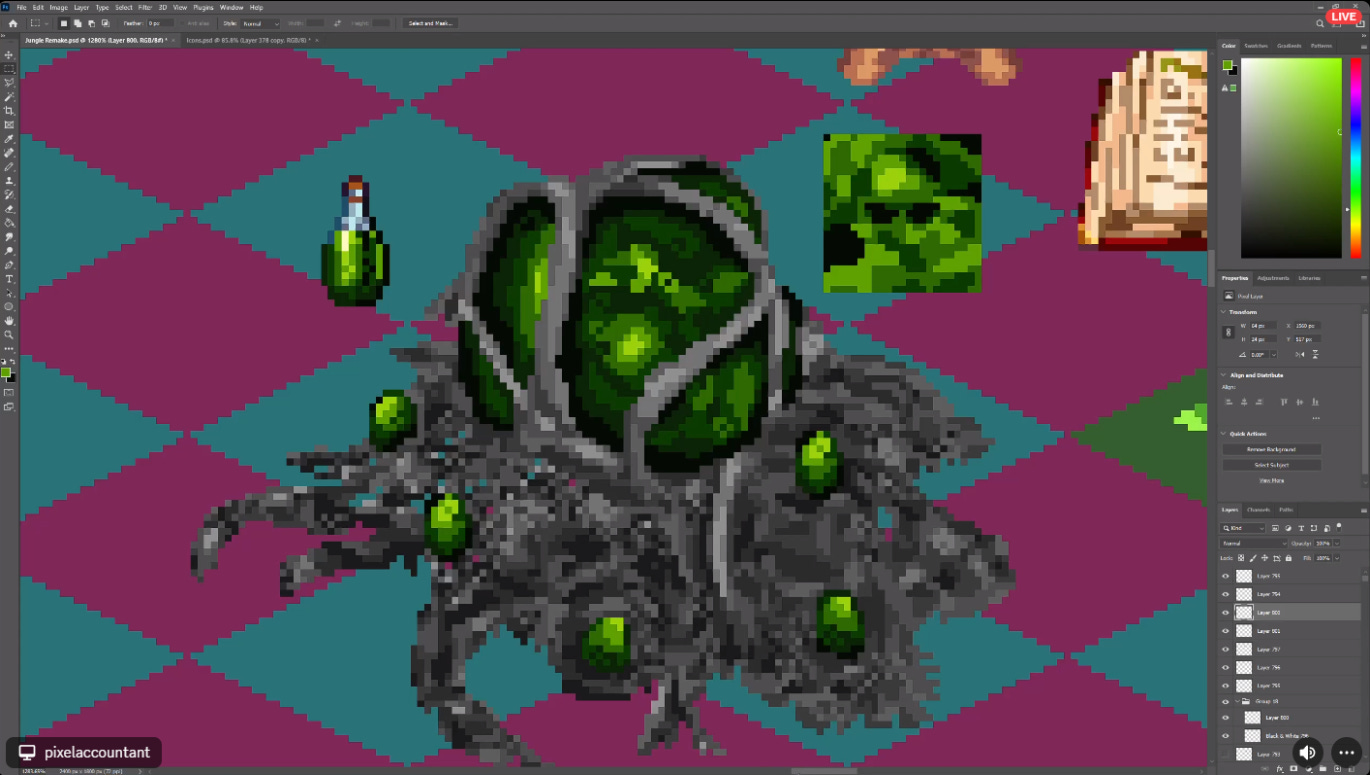Open the Filter menu

146,7
